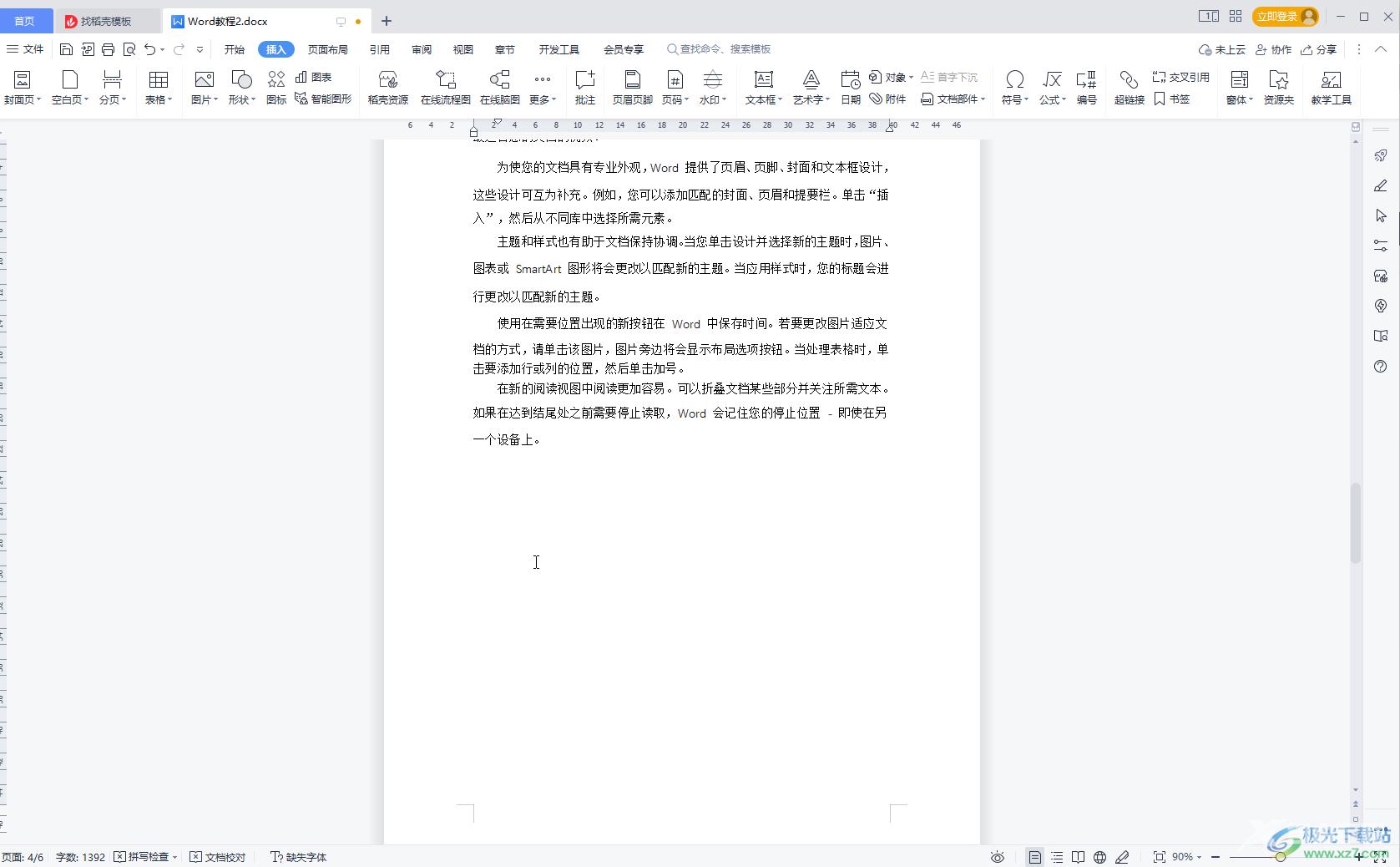Open the 开始 ribbon tab
Viewport: 1400px width, 867px height.
click(235, 49)
